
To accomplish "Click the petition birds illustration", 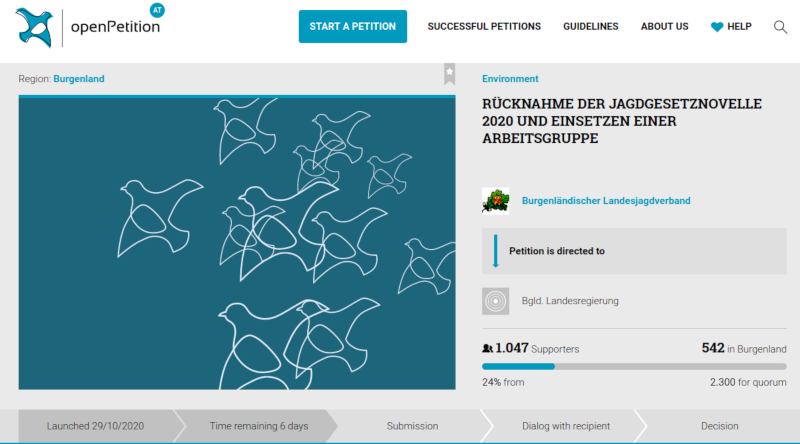I will (237, 243).
